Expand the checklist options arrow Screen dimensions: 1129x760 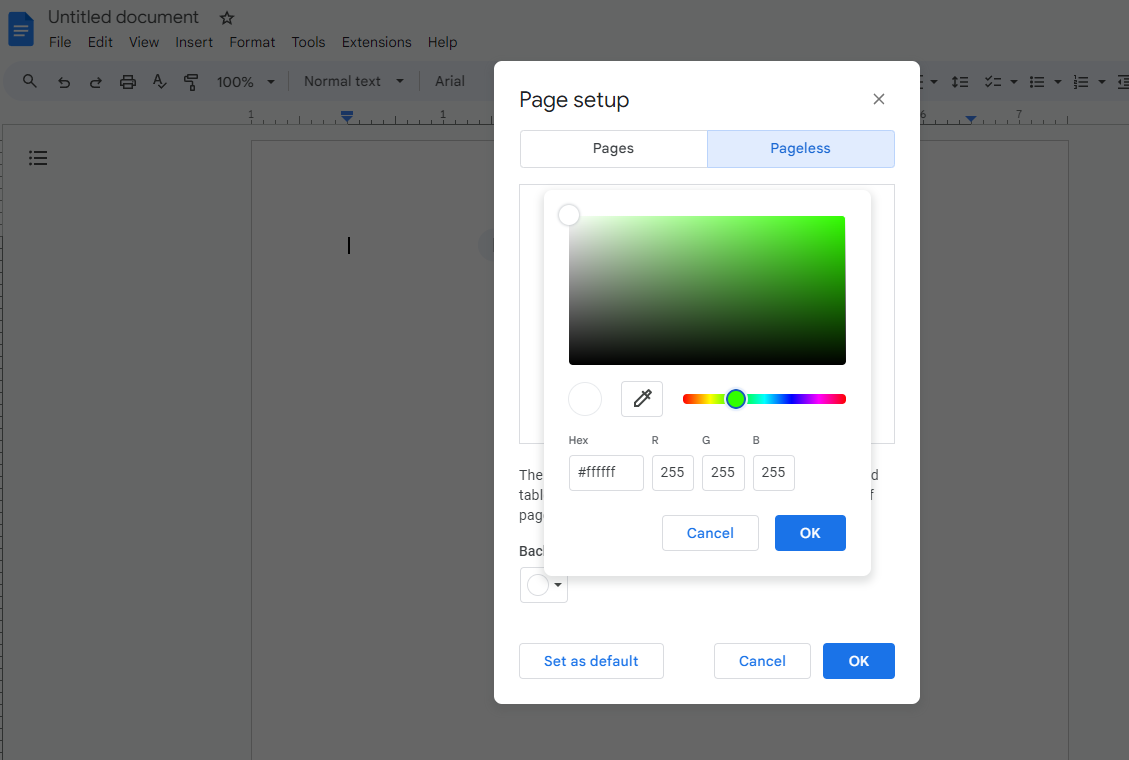pyautogui.click(x=1014, y=82)
